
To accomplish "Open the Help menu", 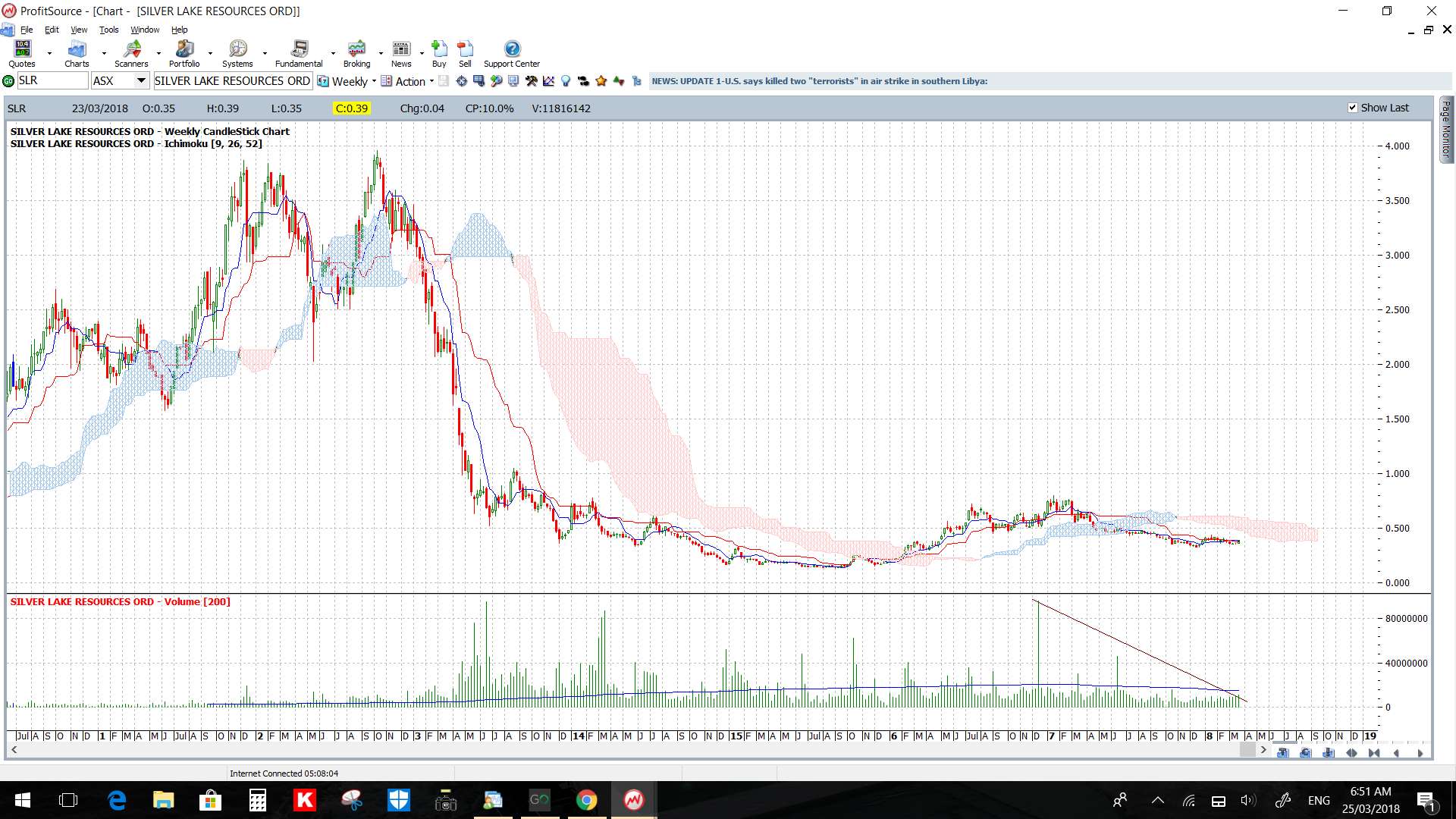I will [x=179, y=30].
